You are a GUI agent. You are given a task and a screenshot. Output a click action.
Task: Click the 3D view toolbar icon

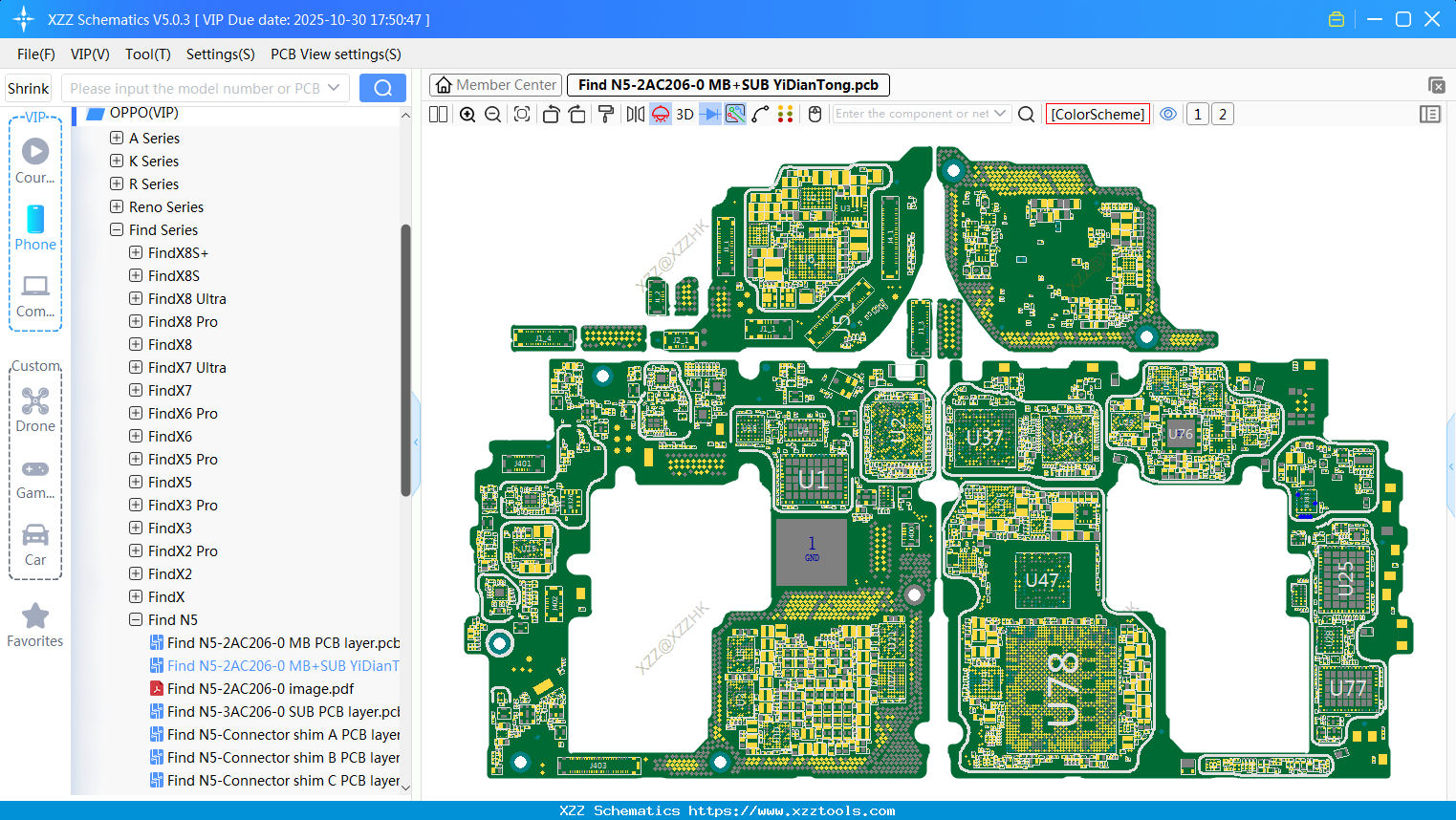pyautogui.click(x=683, y=114)
